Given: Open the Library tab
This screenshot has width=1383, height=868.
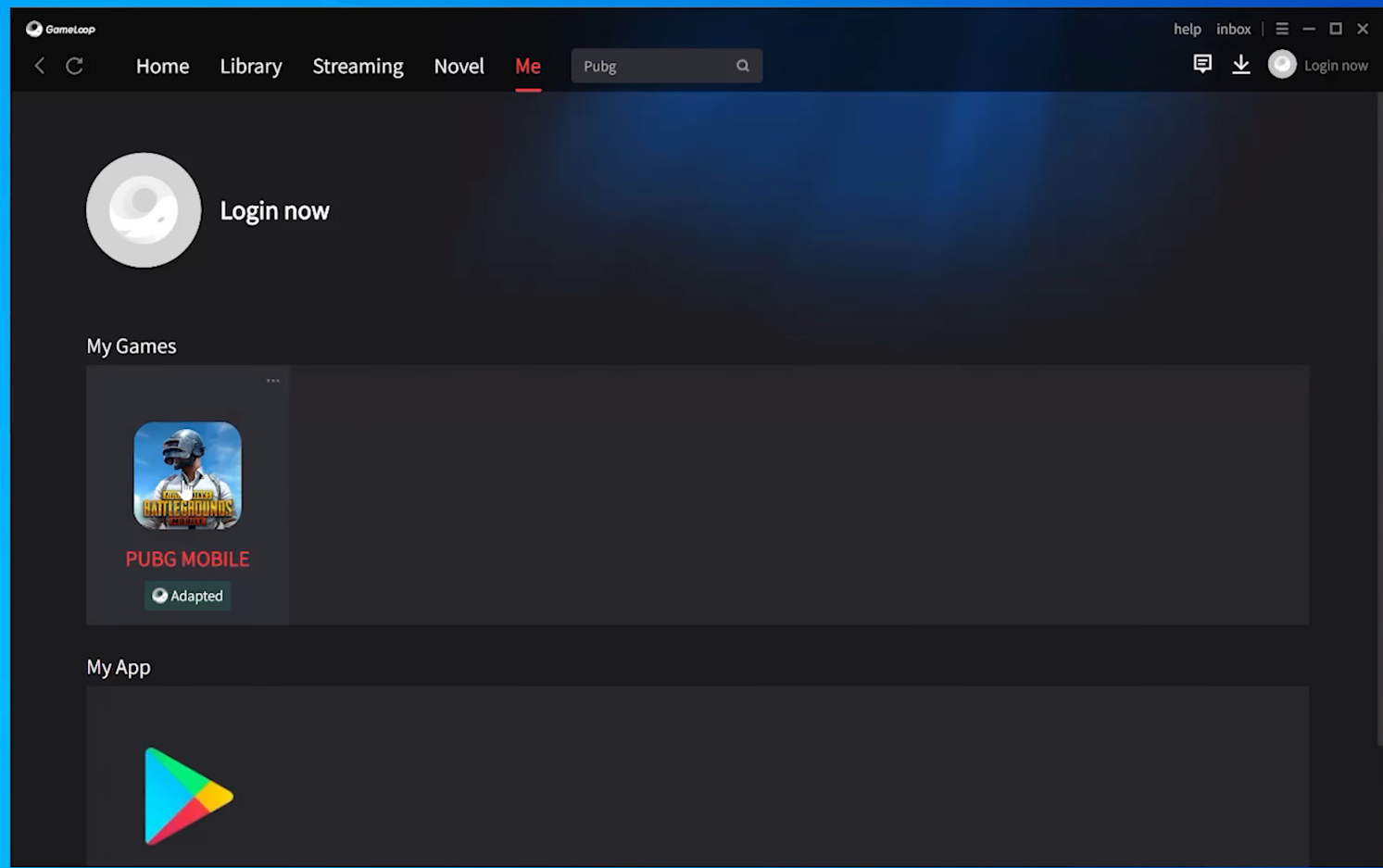Looking at the screenshot, I should tap(251, 66).
